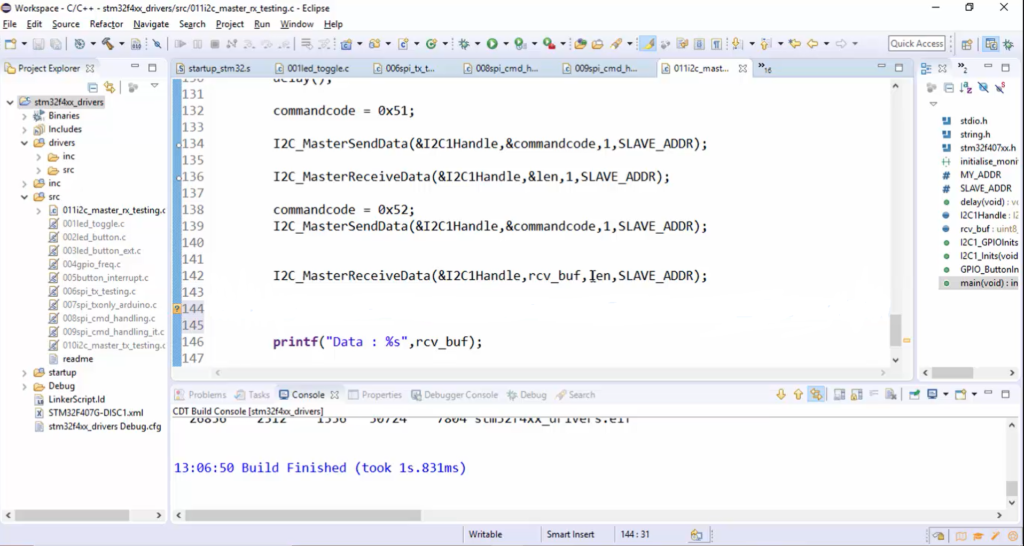Click editor vertical scrollbar thumb
Screen dimensions: 1024x546
pyautogui.click(x=895, y=330)
